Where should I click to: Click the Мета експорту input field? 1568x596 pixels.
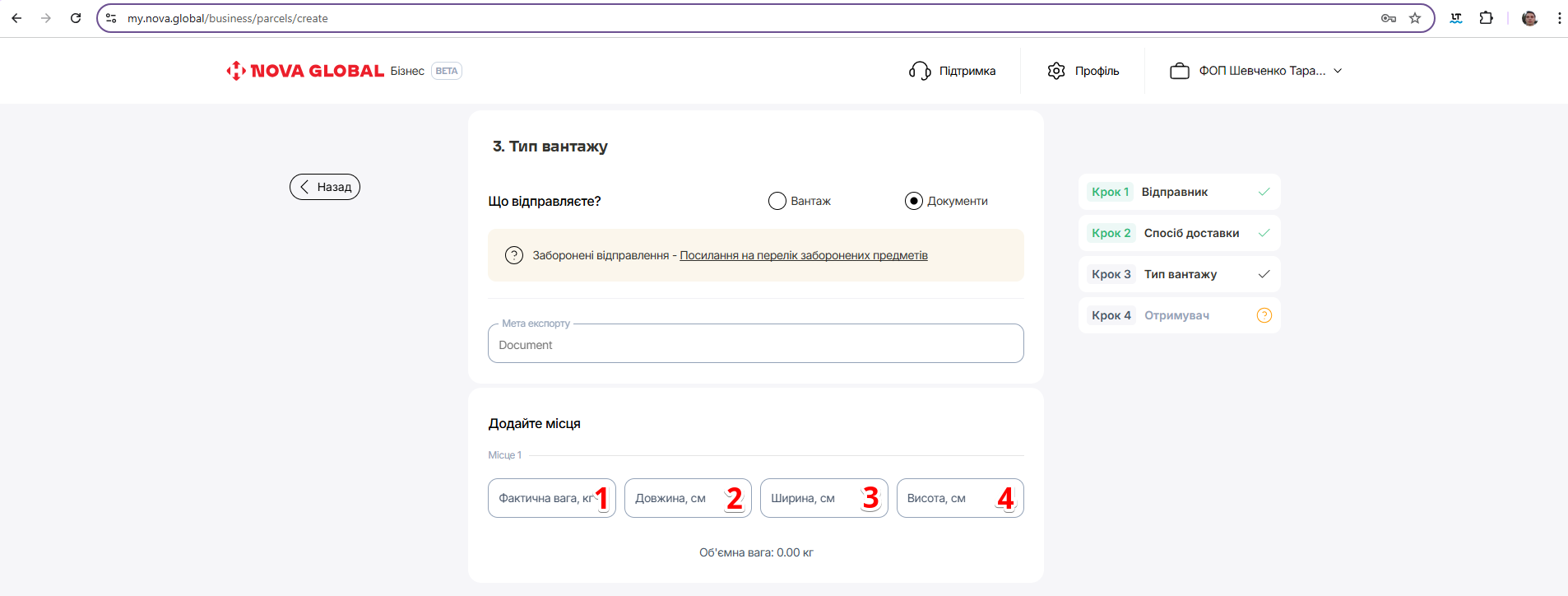click(755, 345)
